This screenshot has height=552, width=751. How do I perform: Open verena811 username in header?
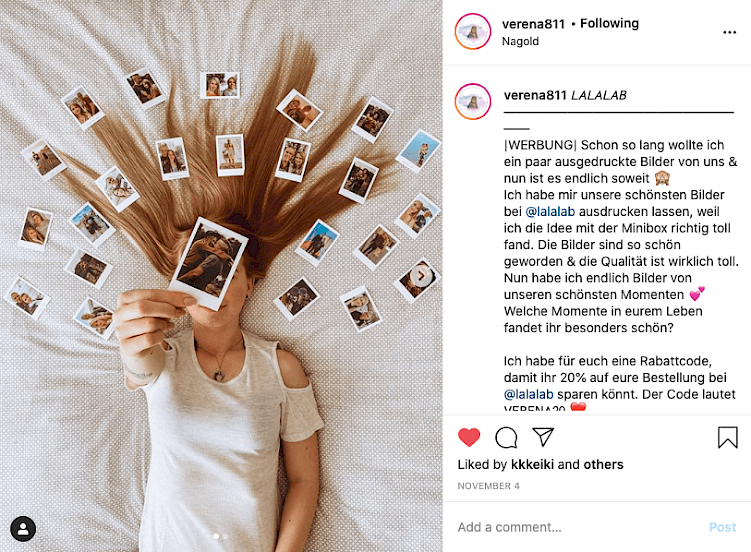pyautogui.click(x=534, y=24)
